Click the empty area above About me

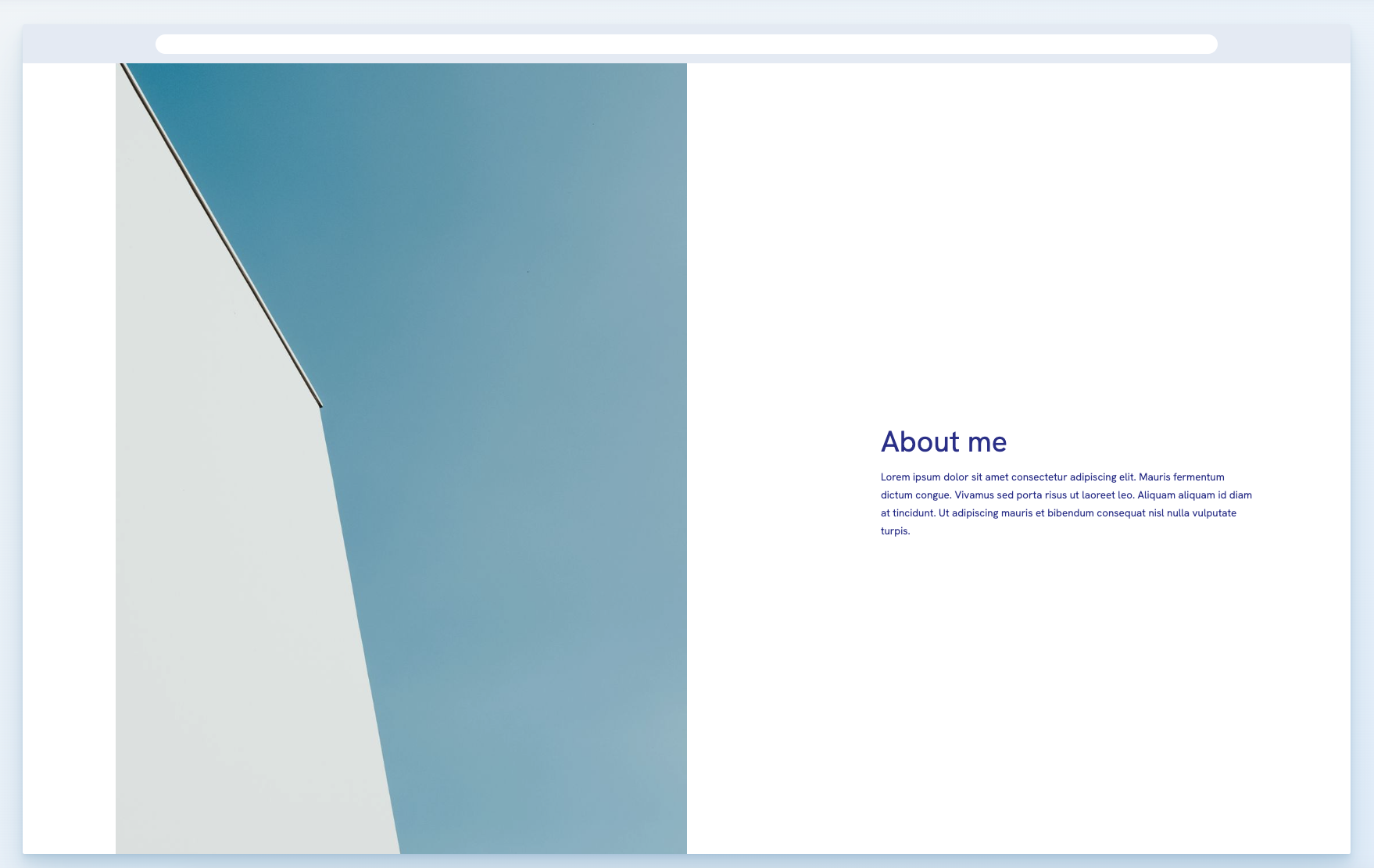click(x=1055, y=234)
